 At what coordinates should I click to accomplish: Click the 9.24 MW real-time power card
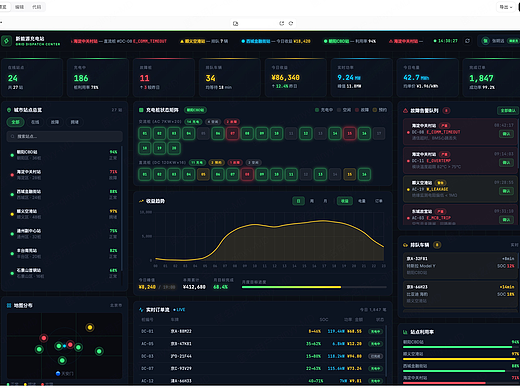(362, 78)
